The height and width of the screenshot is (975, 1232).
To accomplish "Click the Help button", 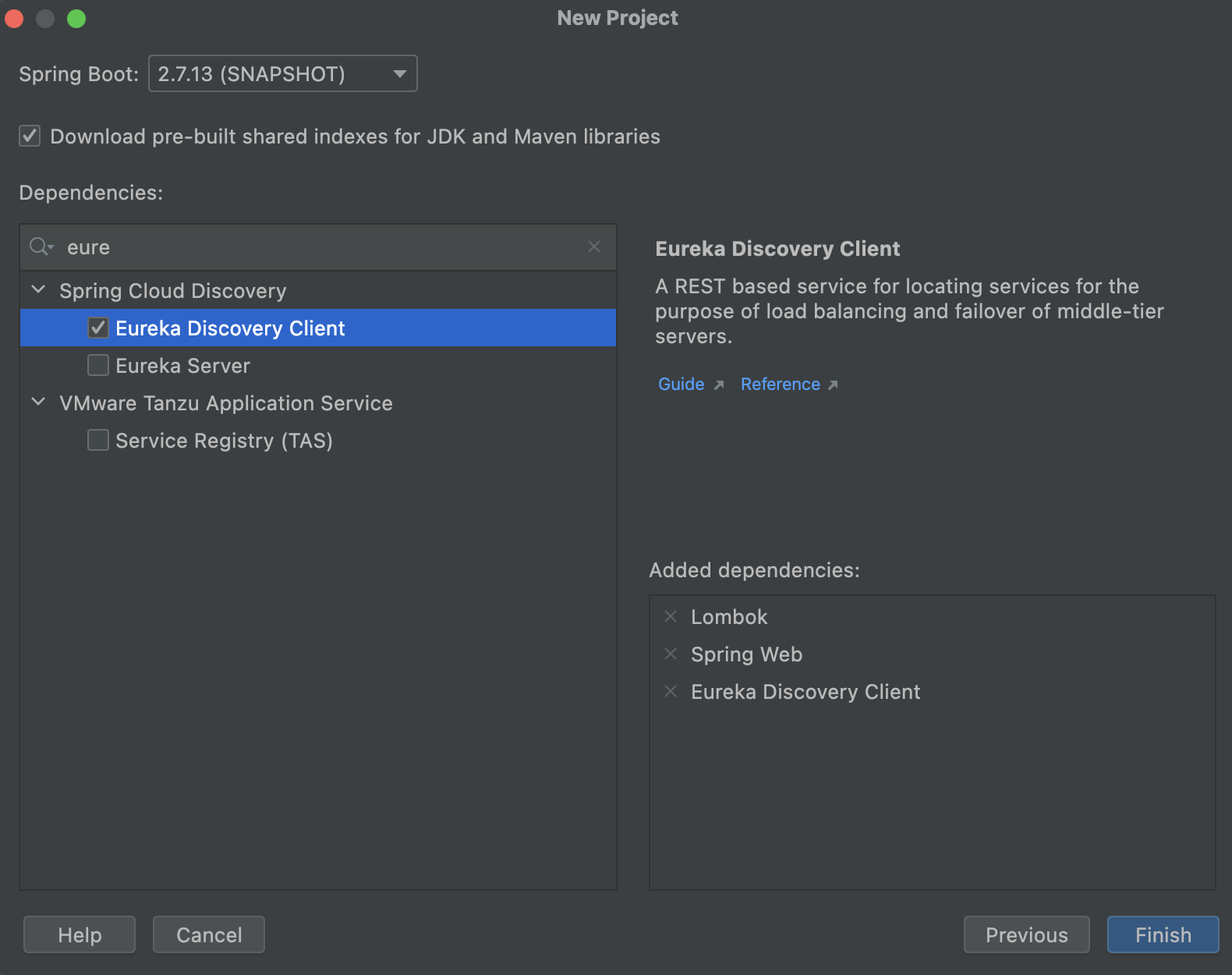I will [80, 934].
